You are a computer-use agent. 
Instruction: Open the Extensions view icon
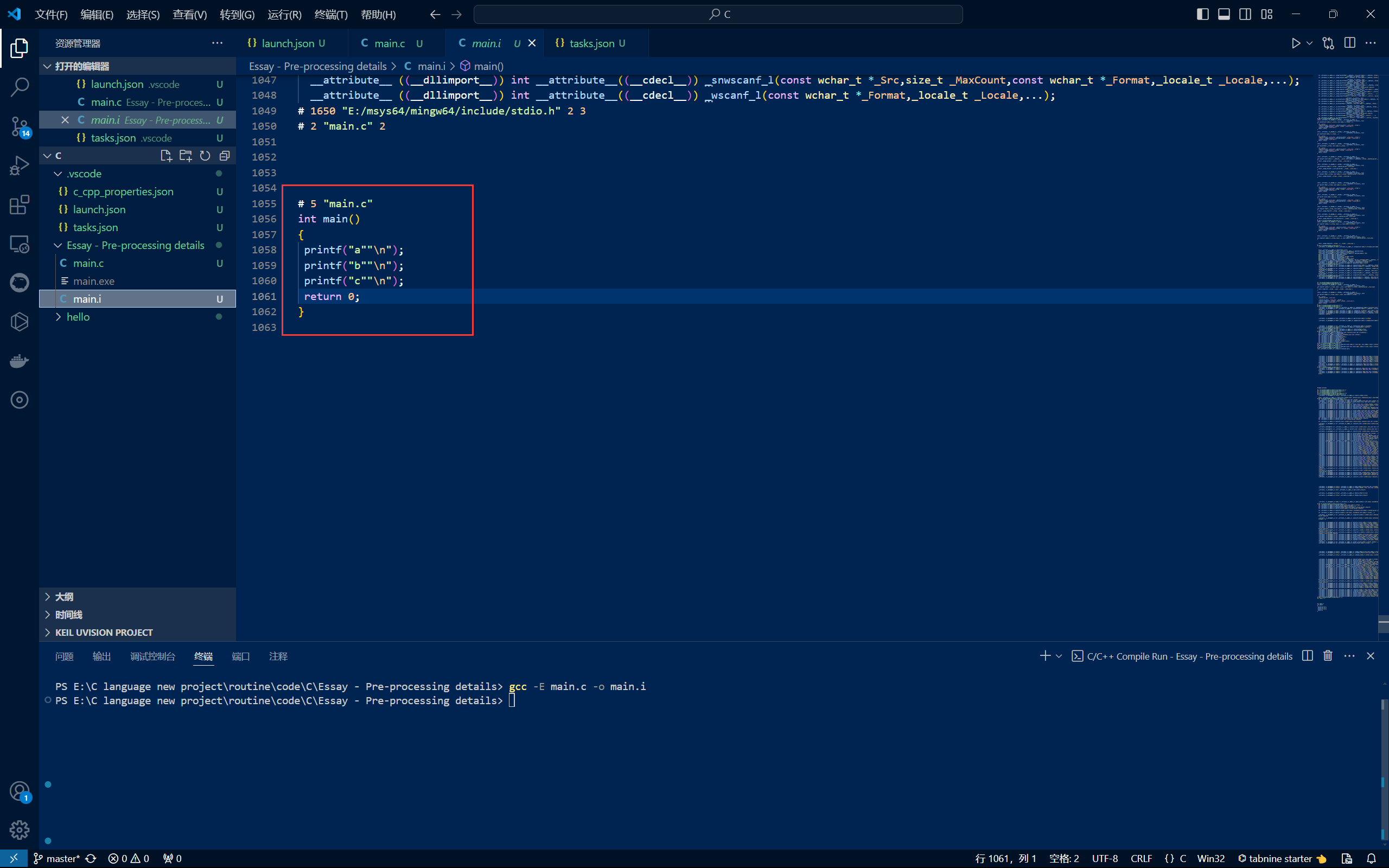(20, 205)
